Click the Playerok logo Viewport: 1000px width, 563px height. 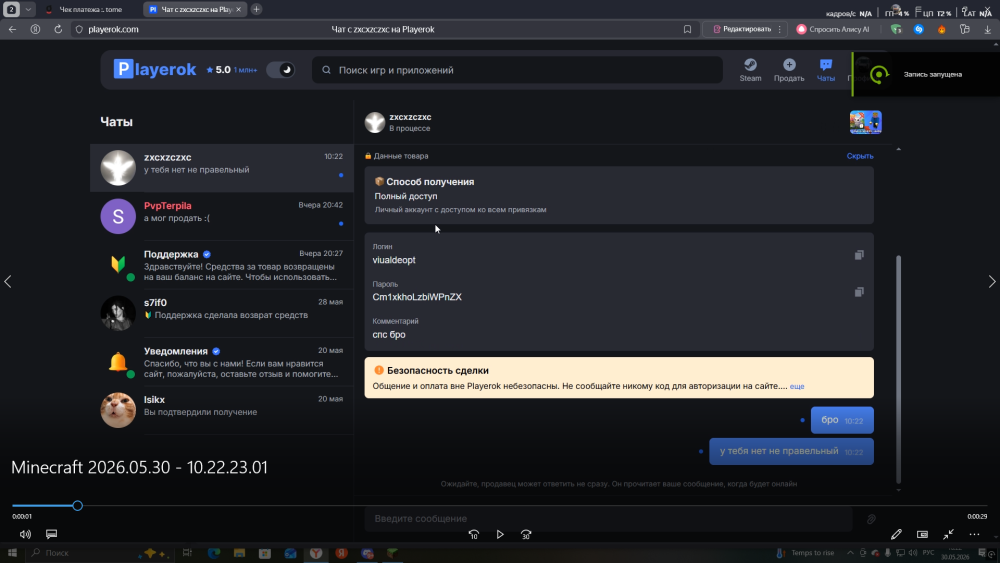[155, 69]
